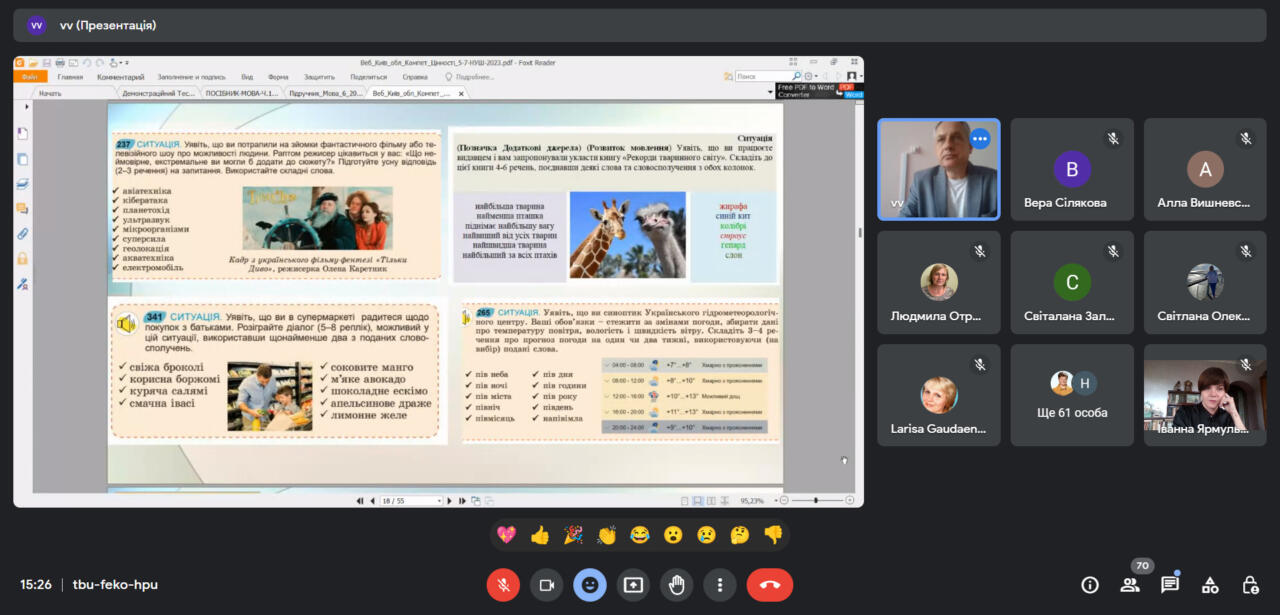The height and width of the screenshot is (615, 1280).
Task: Select Іванна Ярмуль... video tile
Action: pyautogui.click(x=1205, y=396)
